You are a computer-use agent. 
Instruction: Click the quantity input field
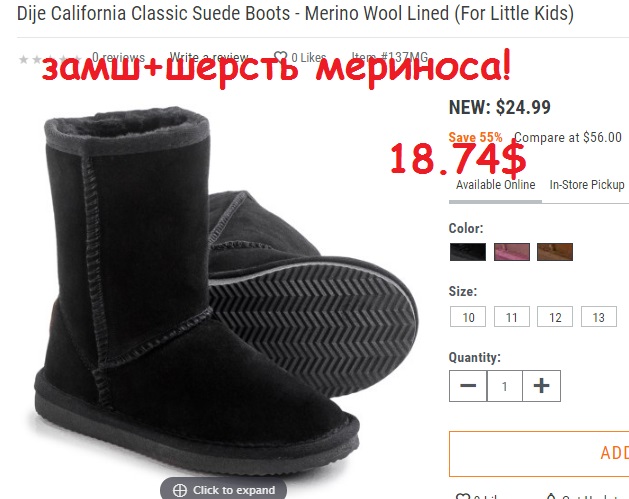click(505, 386)
